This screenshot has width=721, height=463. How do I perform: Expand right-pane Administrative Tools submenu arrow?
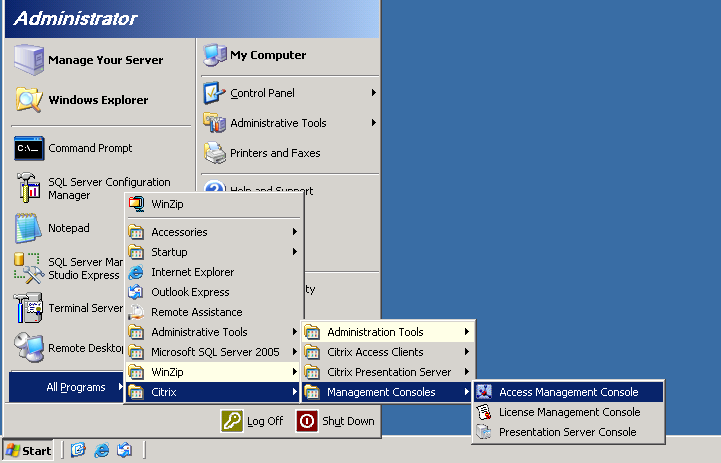click(373, 123)
